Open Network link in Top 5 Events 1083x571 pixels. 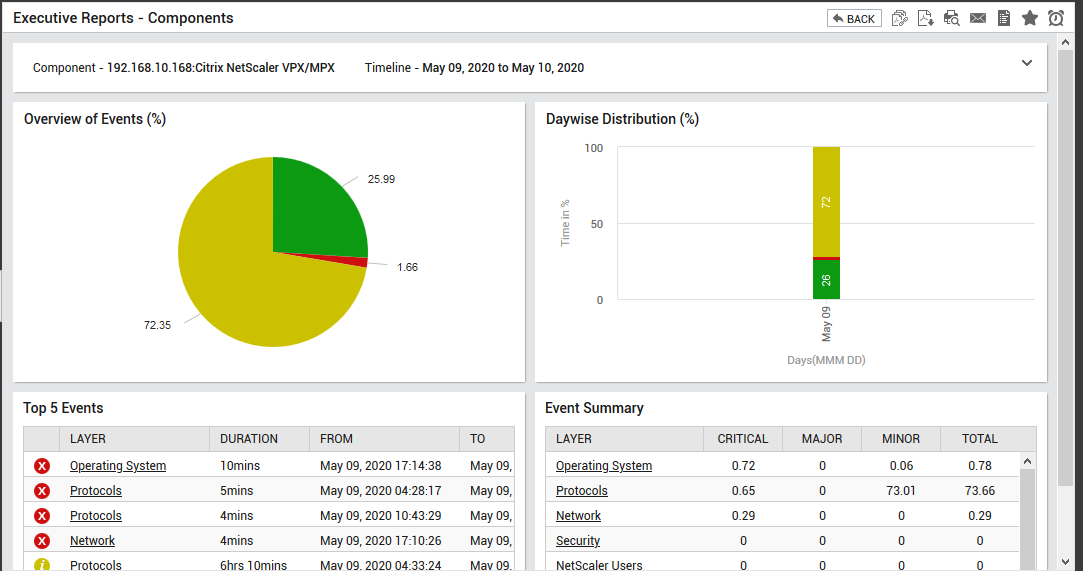pos(93,541)
